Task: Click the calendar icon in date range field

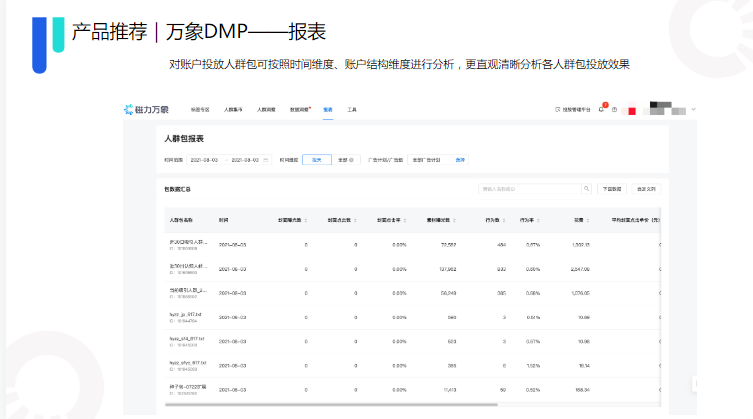Action: click(266, 160)
